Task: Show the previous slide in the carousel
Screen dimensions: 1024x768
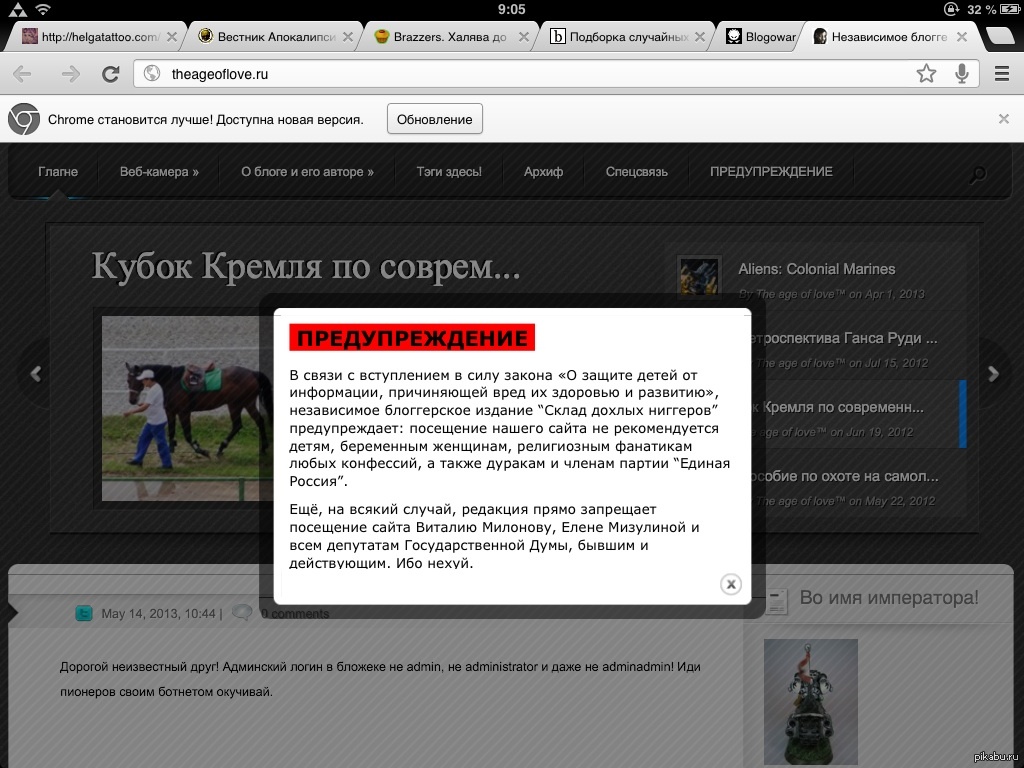Action: click(36, 374)
